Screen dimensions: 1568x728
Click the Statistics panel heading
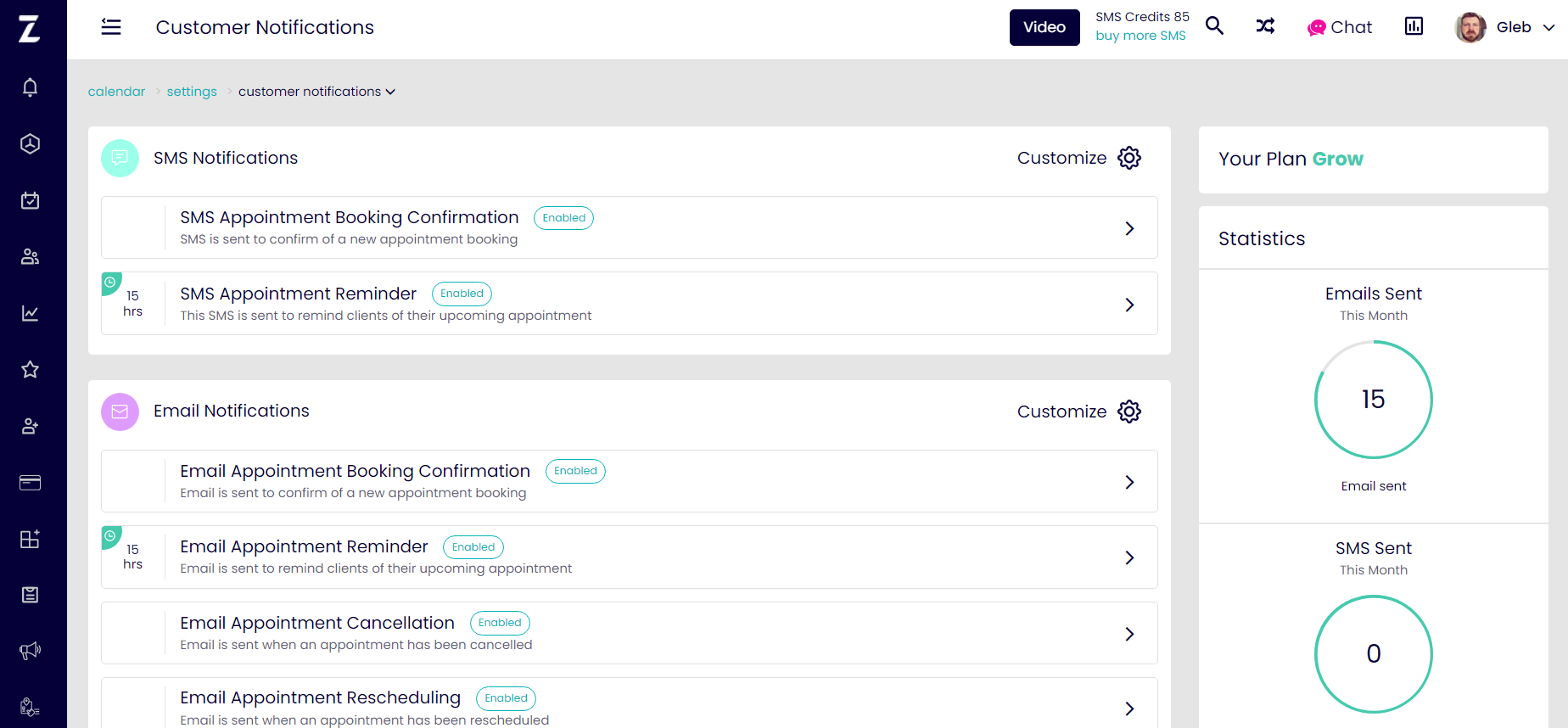pyautogui.click(x=1262, y=238)
